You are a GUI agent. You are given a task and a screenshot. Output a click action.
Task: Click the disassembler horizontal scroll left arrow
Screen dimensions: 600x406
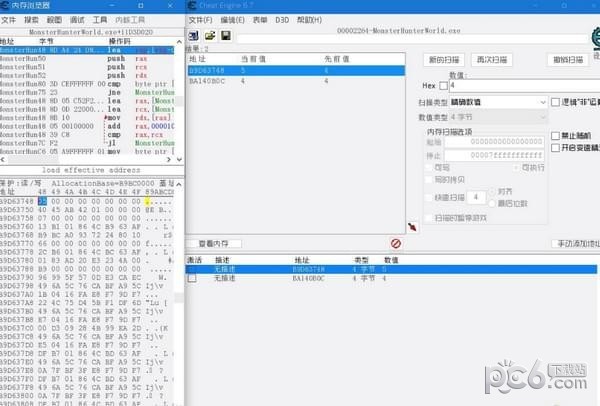click(3, 160)
